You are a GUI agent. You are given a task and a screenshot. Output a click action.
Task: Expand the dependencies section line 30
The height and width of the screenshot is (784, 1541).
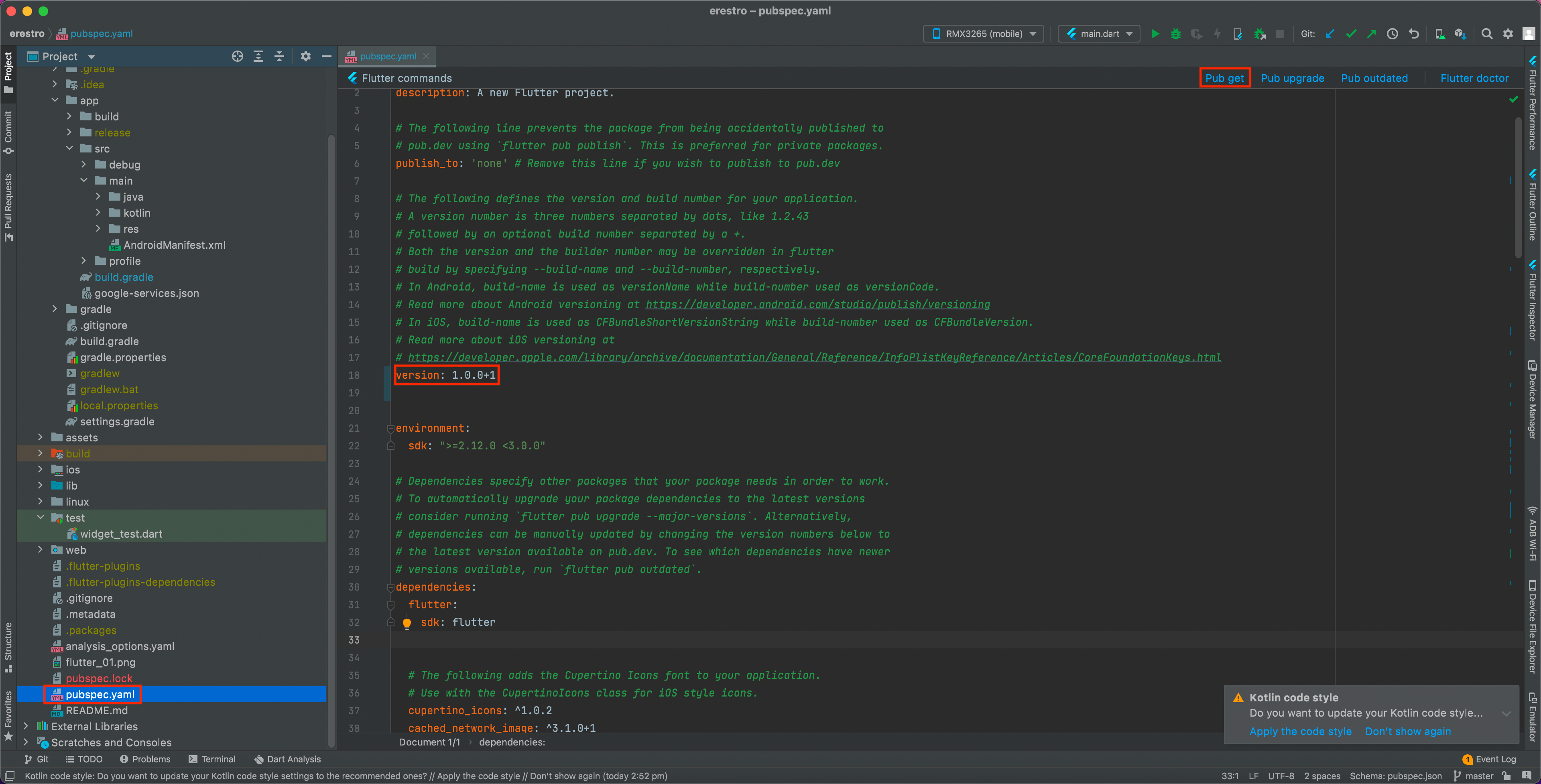(391, 587)
